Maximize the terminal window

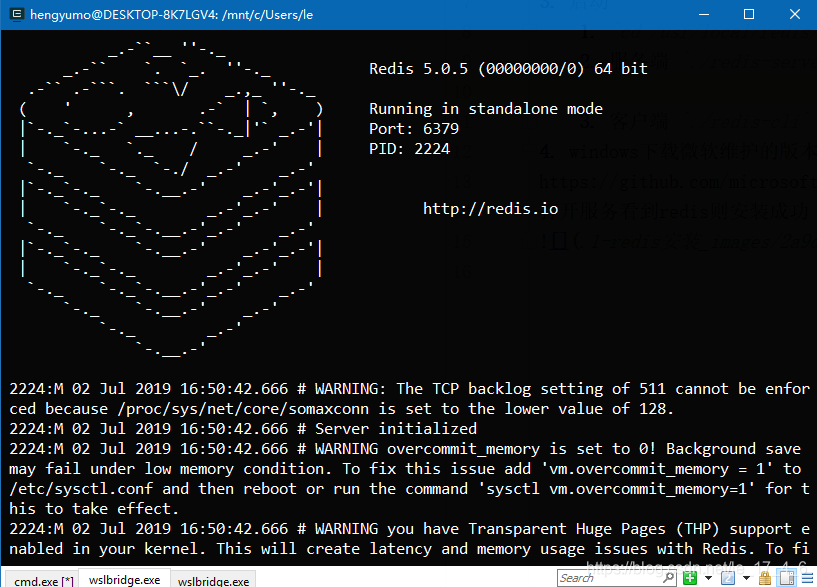pos(749,14)
